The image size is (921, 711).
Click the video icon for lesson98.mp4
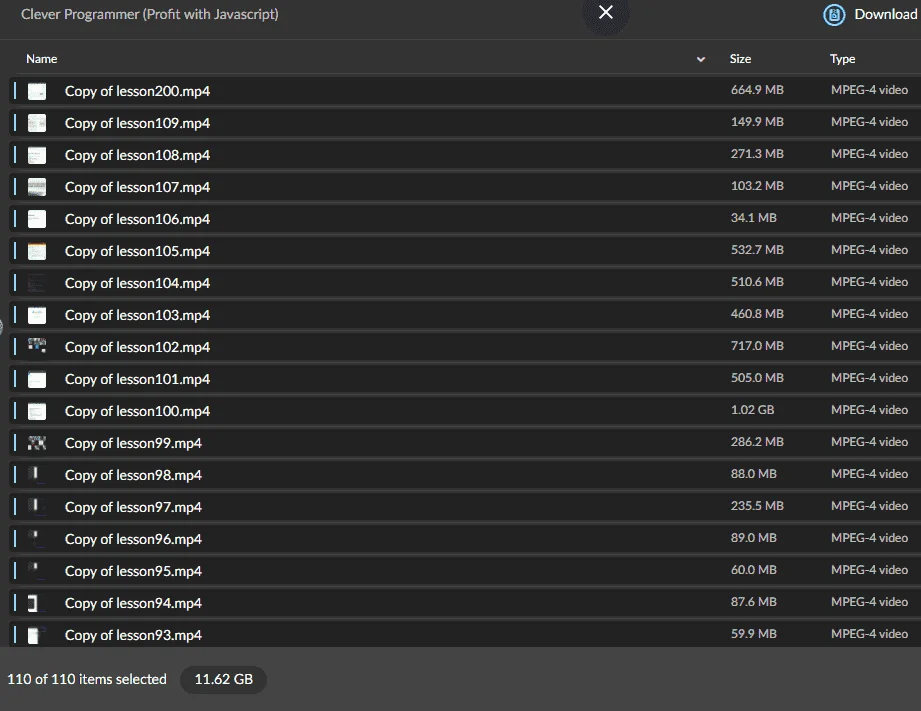tap(36, 474)
